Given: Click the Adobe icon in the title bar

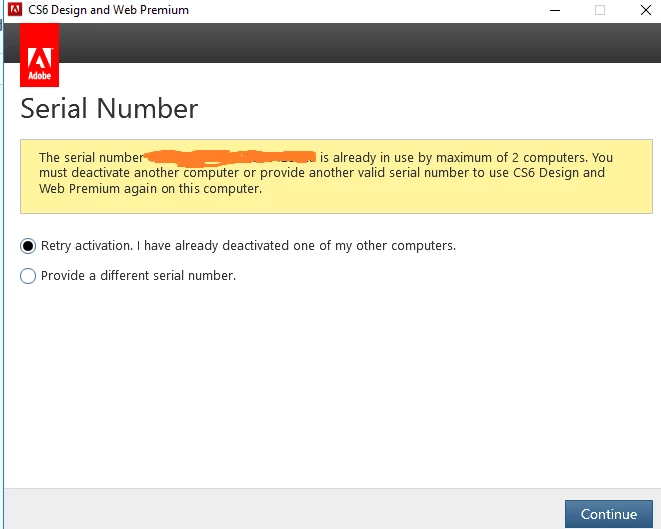Looking at the screenshot, I should 15,9.
